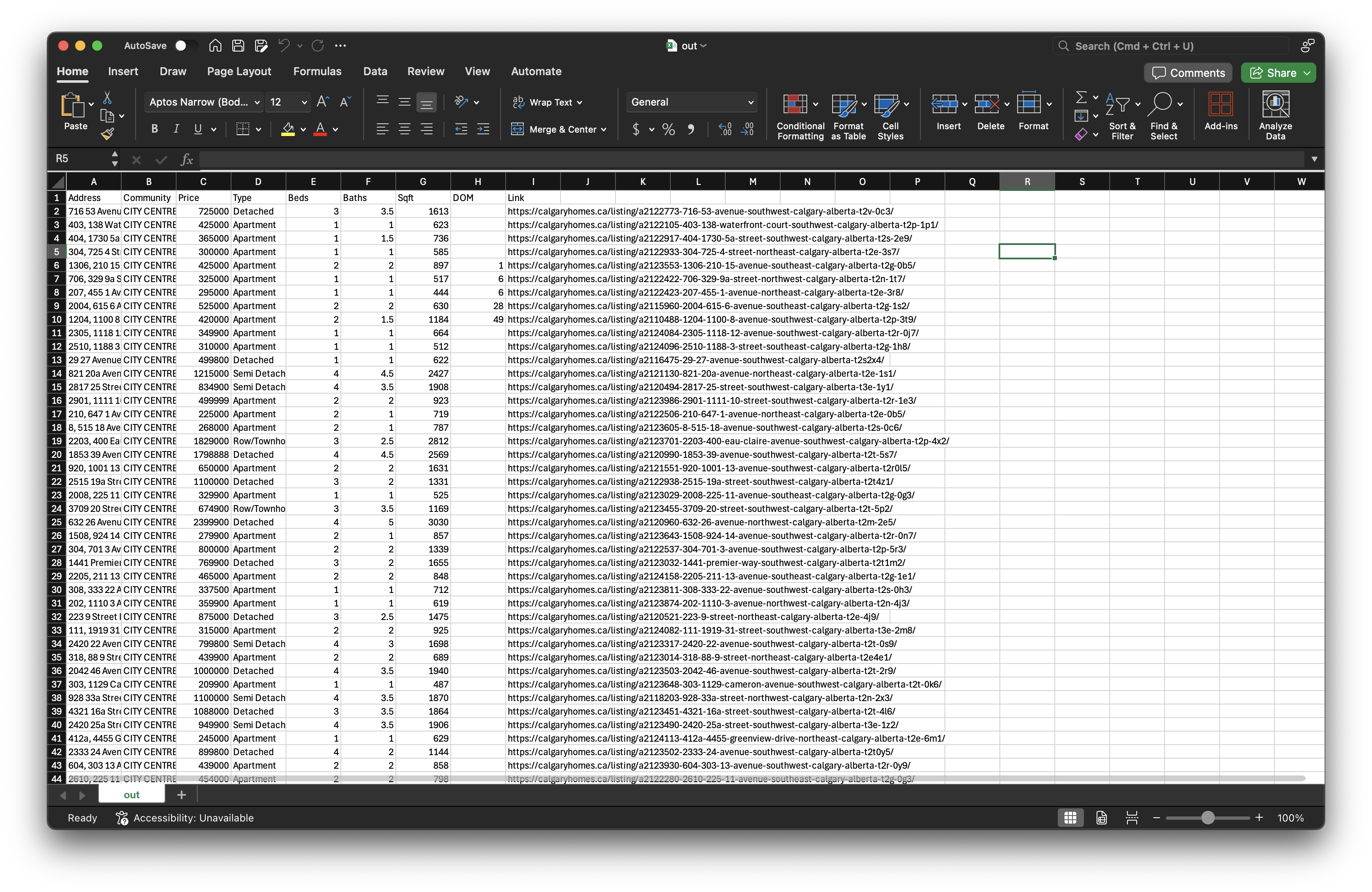The width and height of the screenshot is (1372, 892).
Task: Open the Share button dropdown arrow
Action: click(1306, 73)
